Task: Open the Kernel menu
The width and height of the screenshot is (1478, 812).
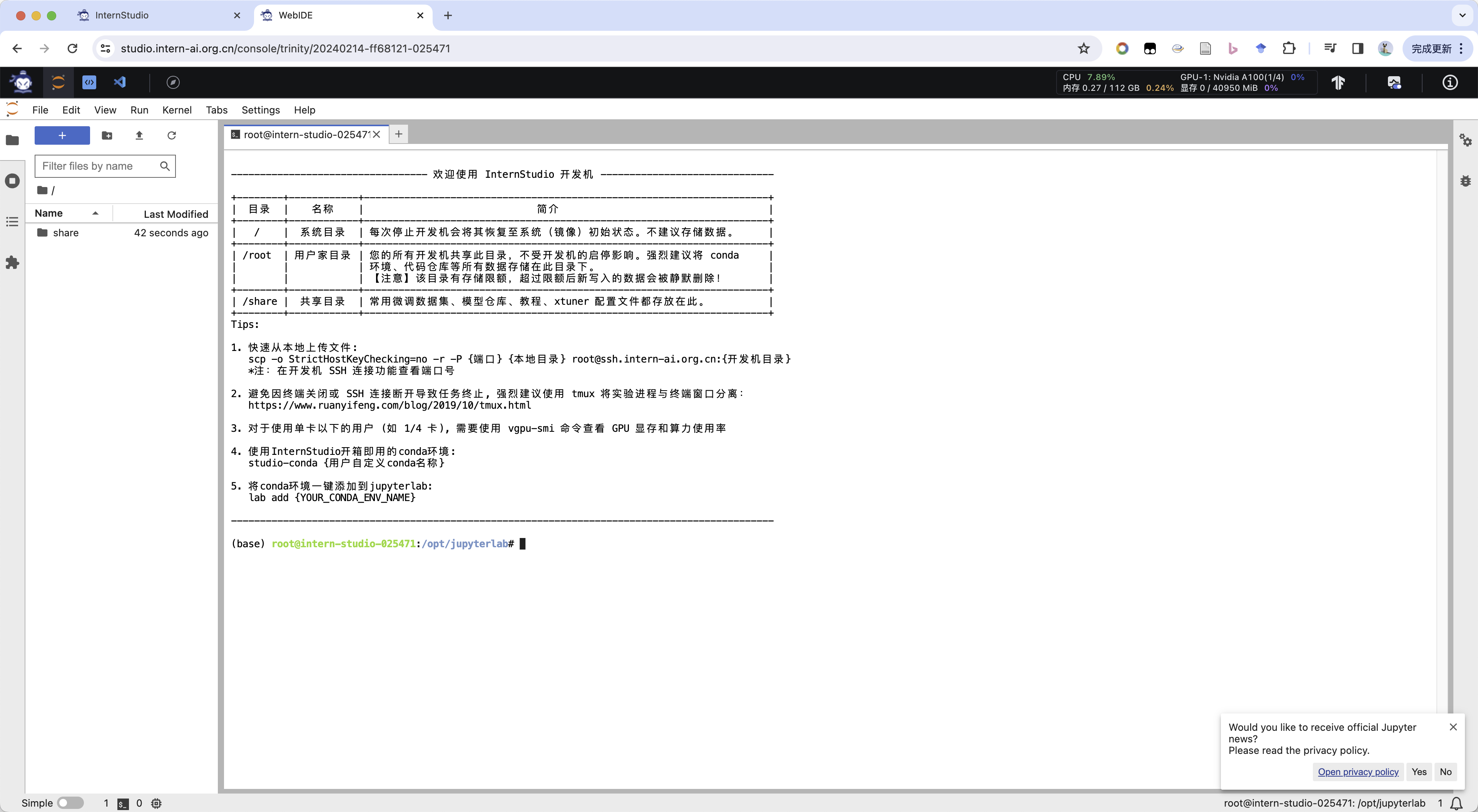Action: click(176, 110)
